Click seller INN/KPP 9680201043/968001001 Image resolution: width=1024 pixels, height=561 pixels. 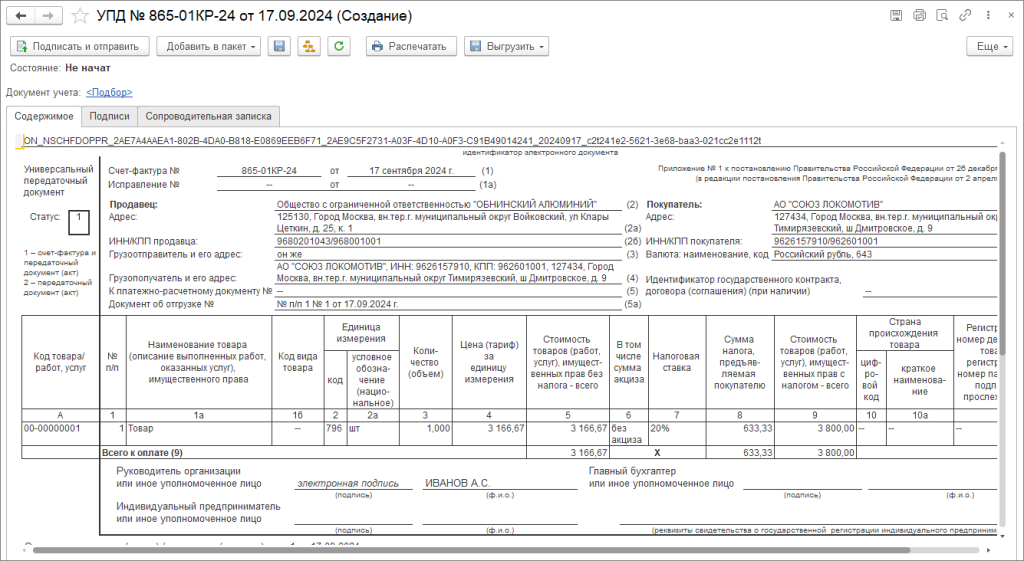(329, 241)
